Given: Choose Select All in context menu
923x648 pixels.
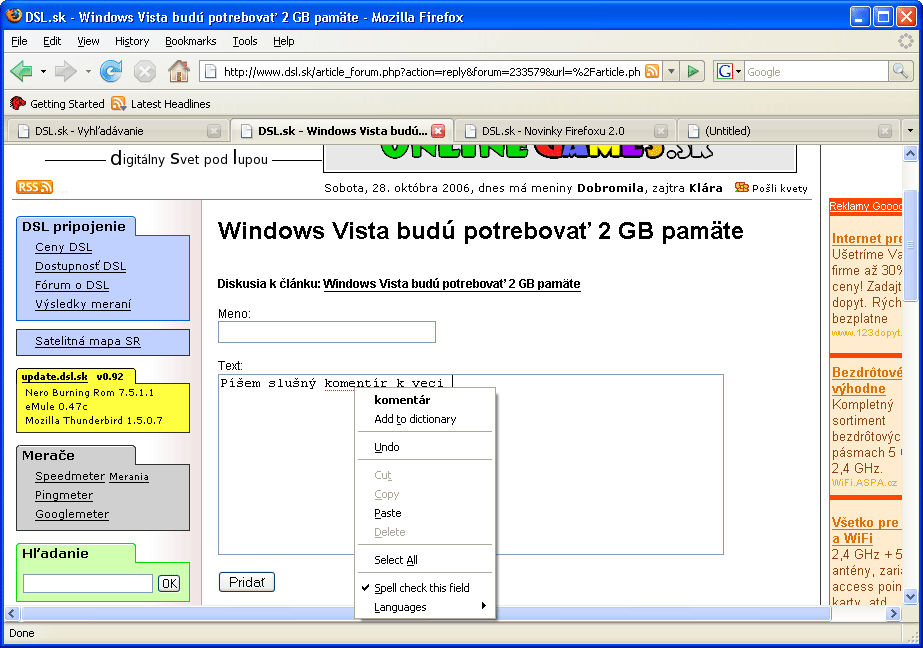Looking at the screenshot, I should [425, 560].
